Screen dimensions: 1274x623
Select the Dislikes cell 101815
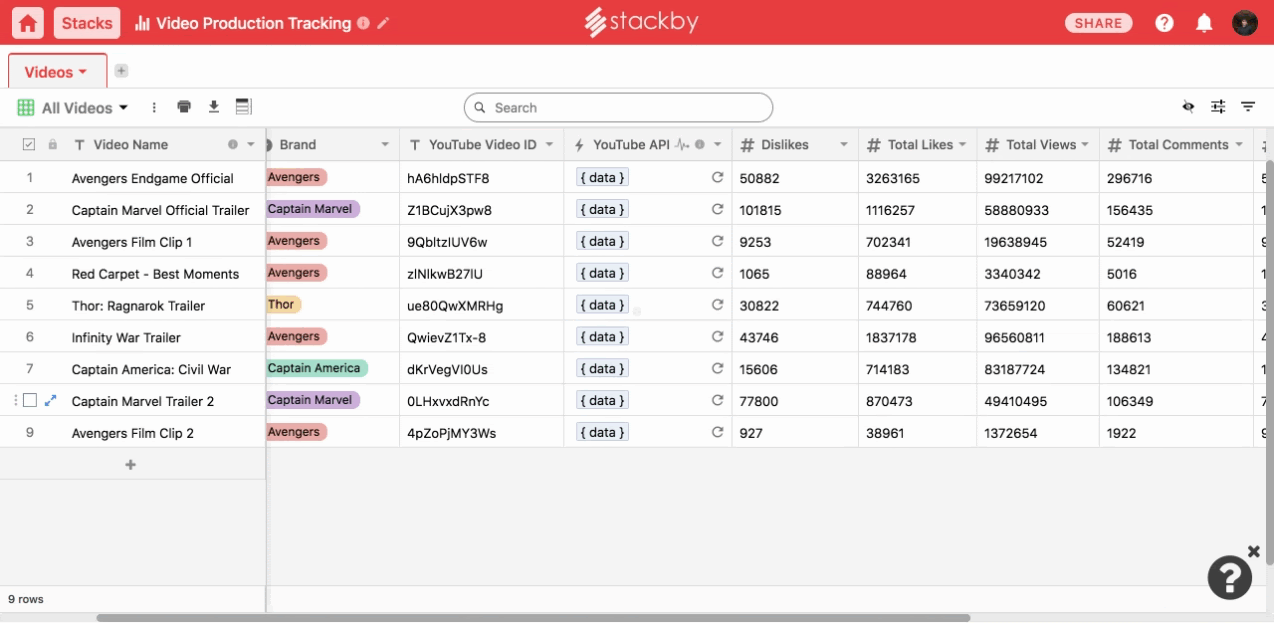click(x=795, y=210)
